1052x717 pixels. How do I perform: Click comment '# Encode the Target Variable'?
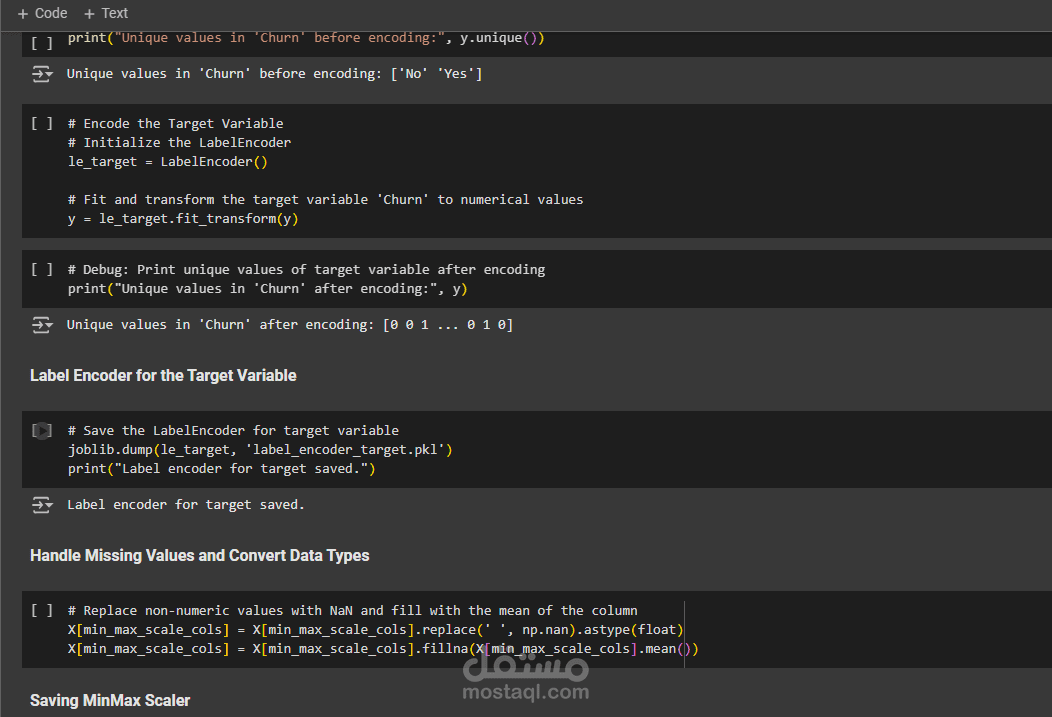pyautogui.click(x=176, y=123)
